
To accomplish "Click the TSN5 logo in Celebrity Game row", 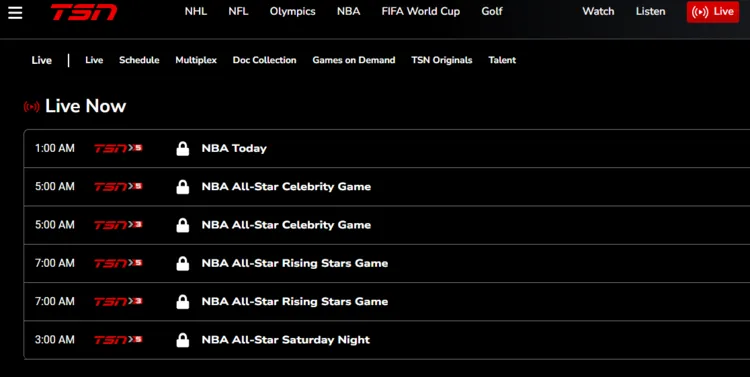I will coord(118,187).
